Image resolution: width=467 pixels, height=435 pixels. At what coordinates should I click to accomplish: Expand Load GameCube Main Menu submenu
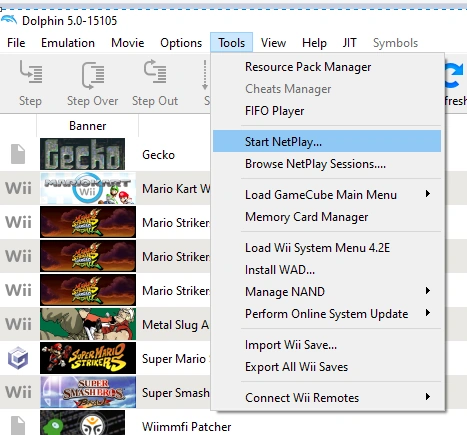(x=327, y=194)
